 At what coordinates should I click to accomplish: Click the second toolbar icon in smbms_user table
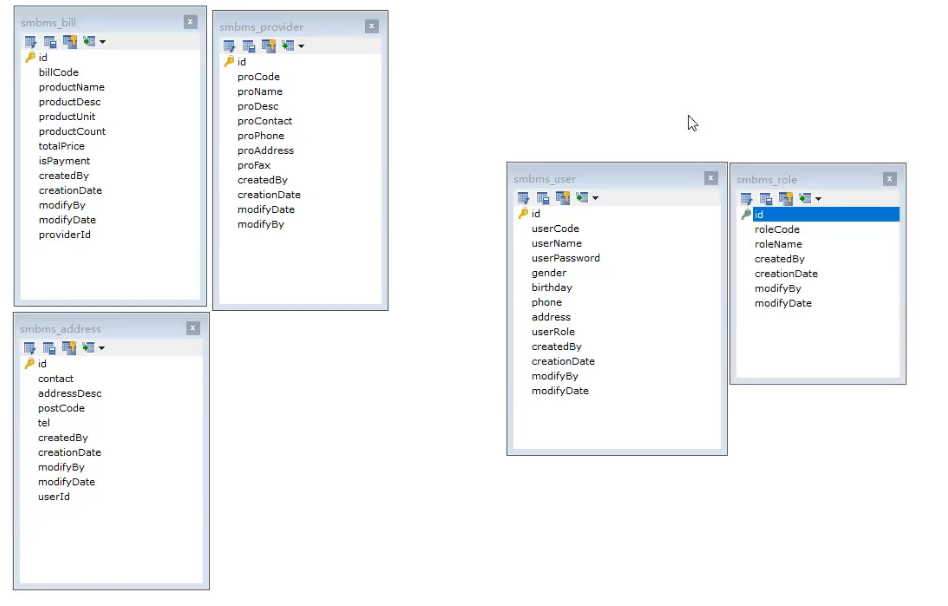[x=543, y=198]
